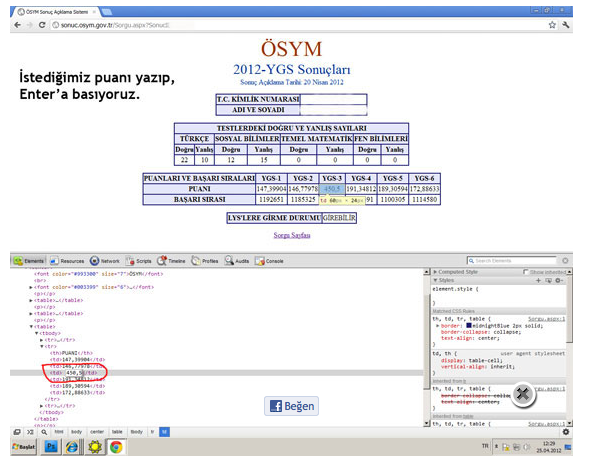Enable the Show inherited checkbox

[526, 272]
